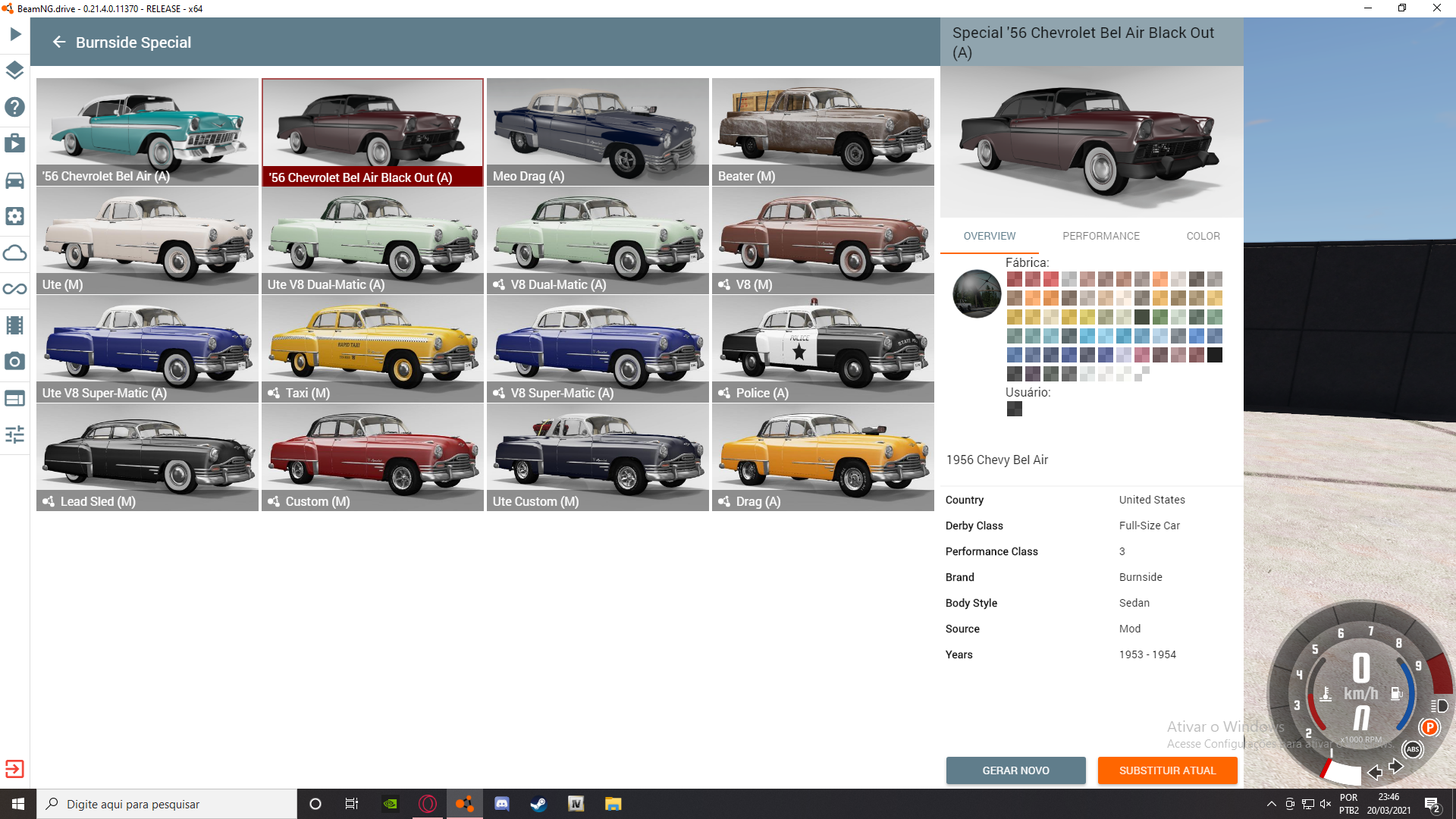The width and height of the screenshot is (1456, 819).
Task: Open Steam from the taskbar
Action: pyautogui.click(x=538, y=804)
